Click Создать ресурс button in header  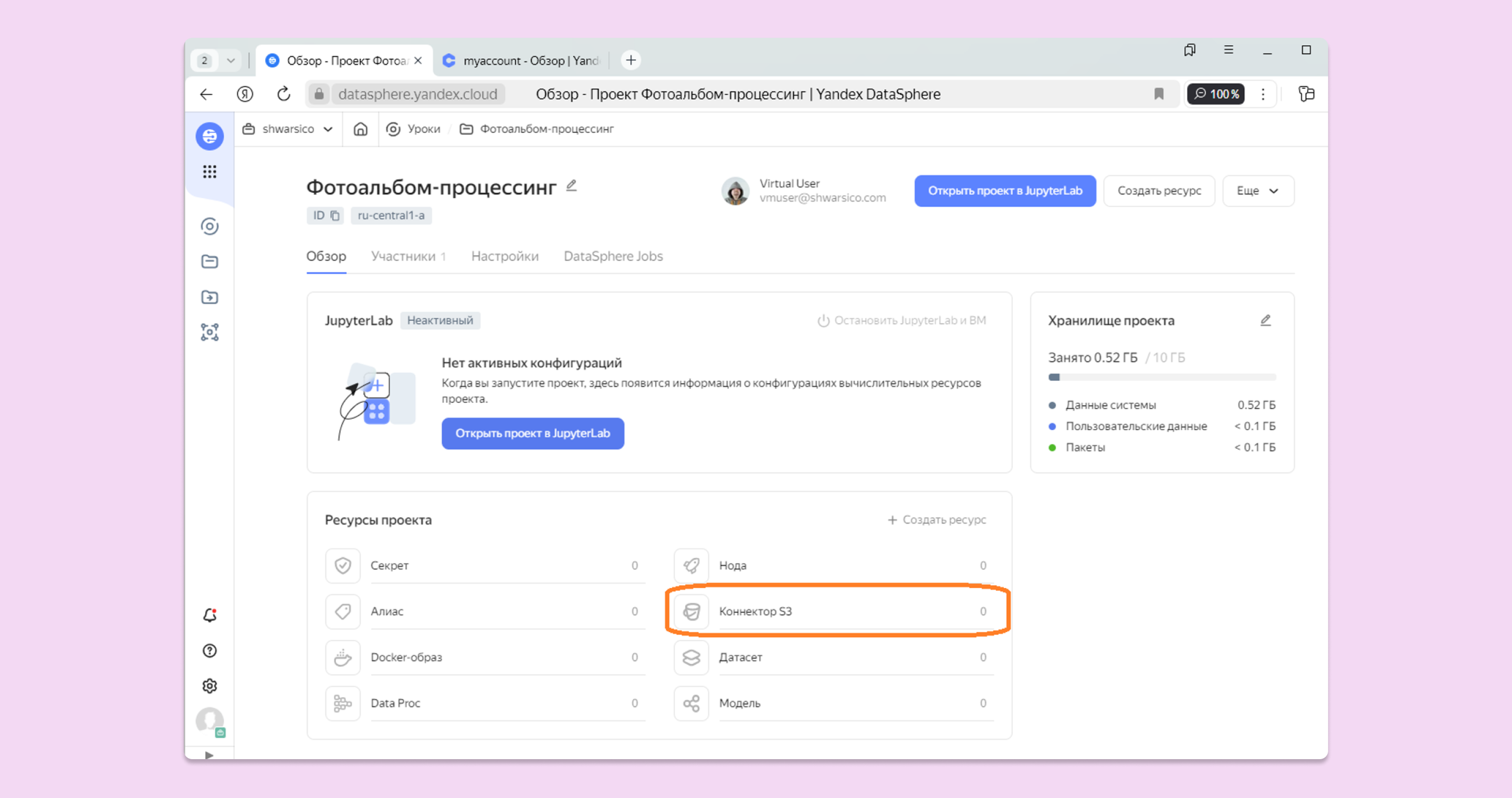1159,191
